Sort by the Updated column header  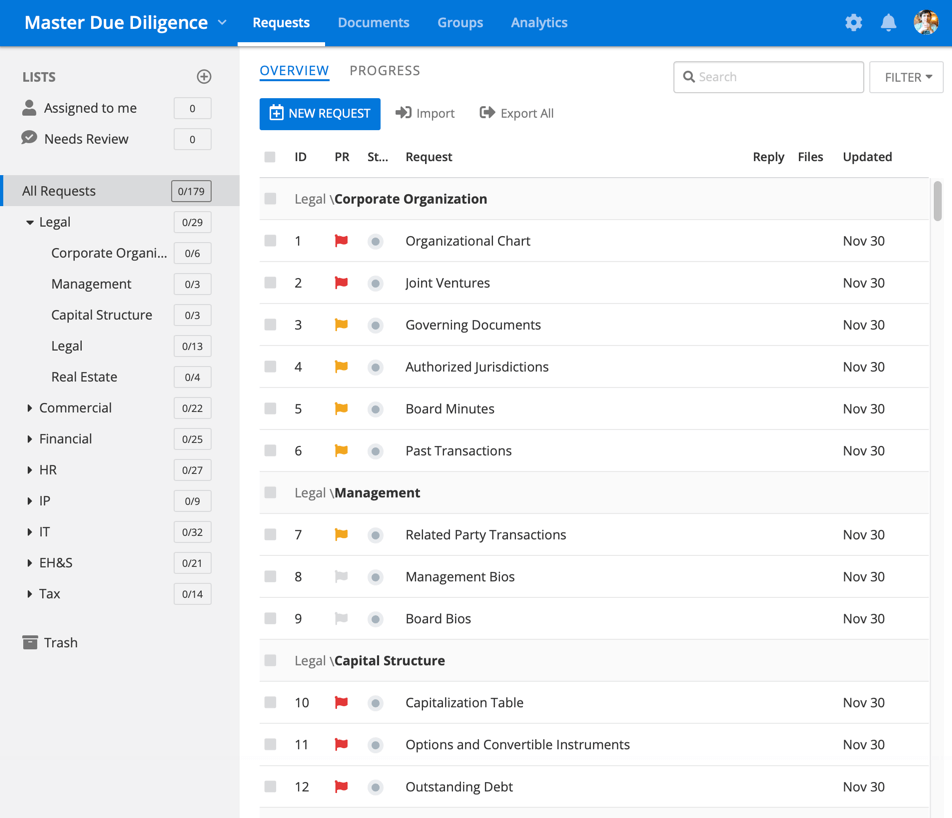point(867,157)
